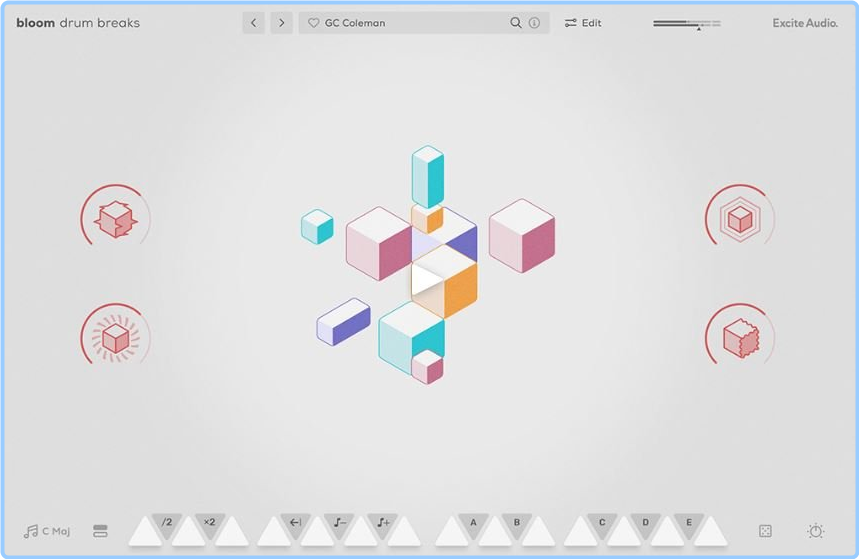859x559 pixels.
Task: Click the white triangle key between D and E
Action: coord(667,534)
